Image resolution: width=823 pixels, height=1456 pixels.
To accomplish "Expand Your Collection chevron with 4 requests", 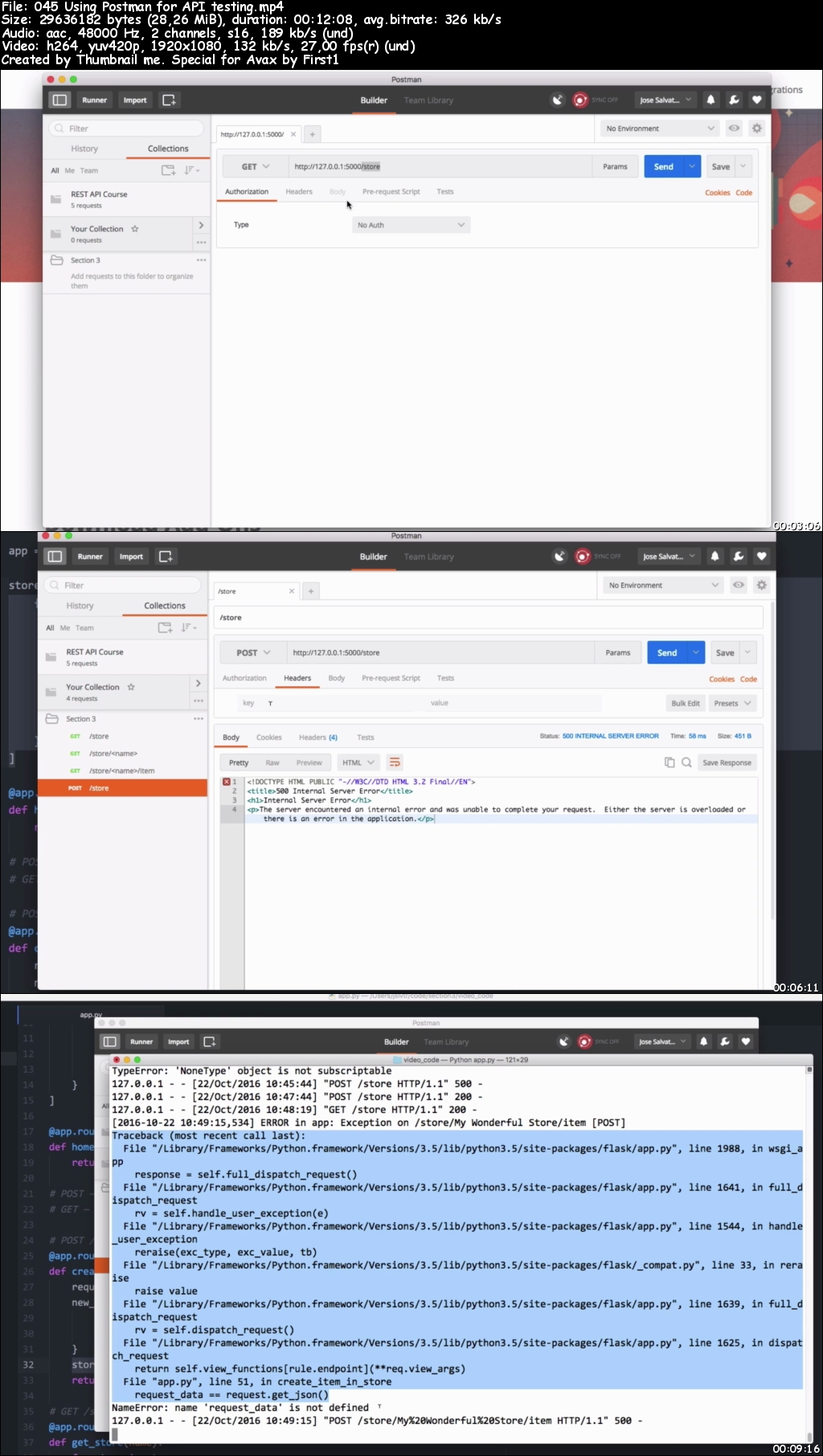I will coord(198,683).
